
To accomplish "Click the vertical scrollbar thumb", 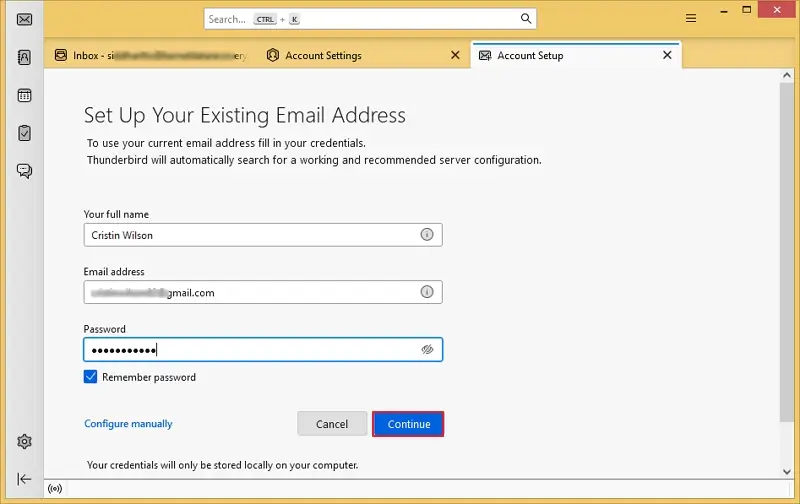I will click(x=787, y=252).
